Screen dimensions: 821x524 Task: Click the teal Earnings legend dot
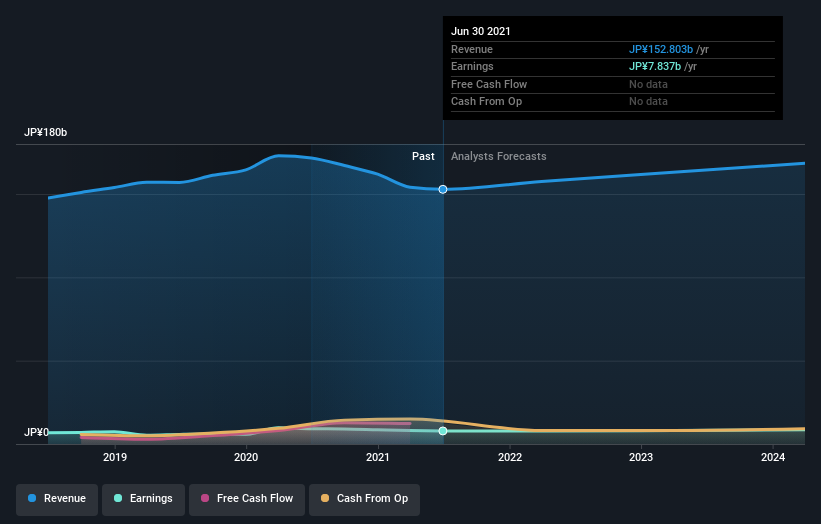click(x=118, y=498)
